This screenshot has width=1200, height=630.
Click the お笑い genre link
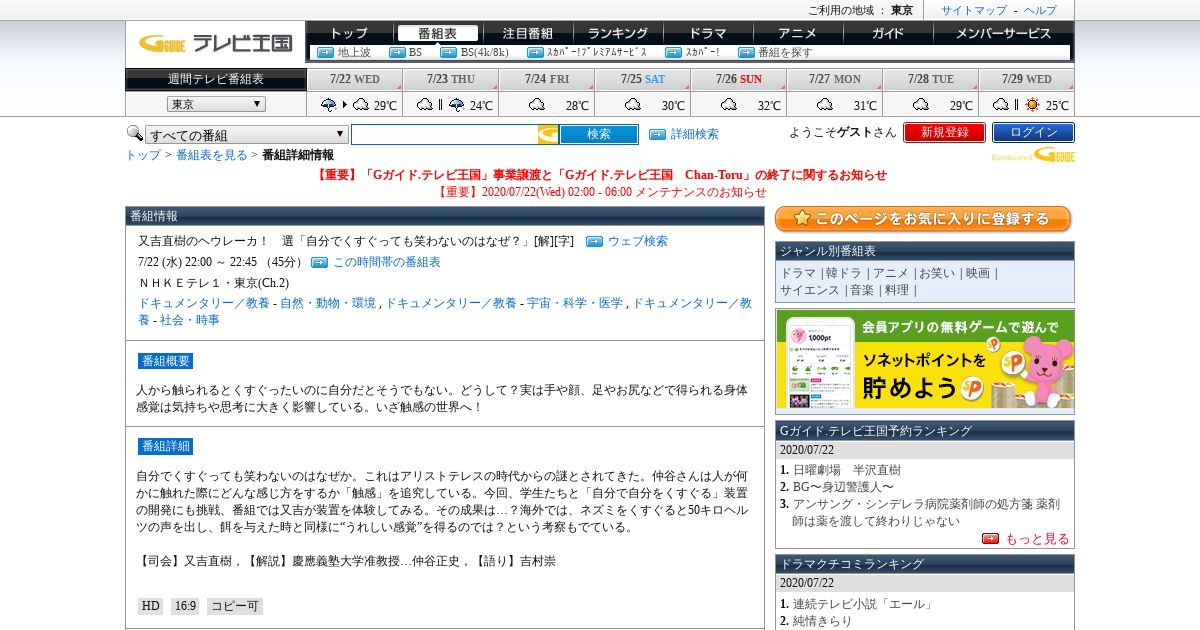coord(937,273)
